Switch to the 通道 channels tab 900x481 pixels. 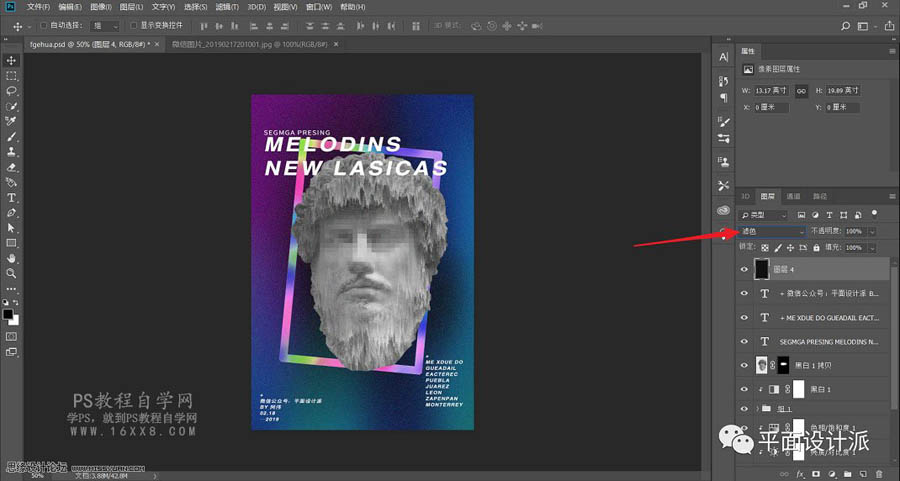(x=792, y=197)
